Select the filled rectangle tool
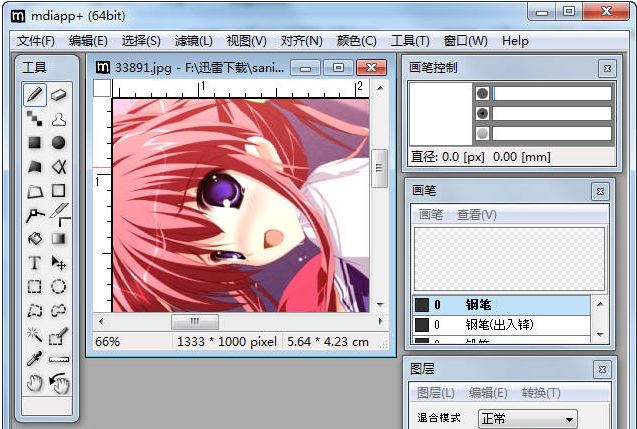Image resolution: width=637 pixels, height=429 pixels. (35, 143)
